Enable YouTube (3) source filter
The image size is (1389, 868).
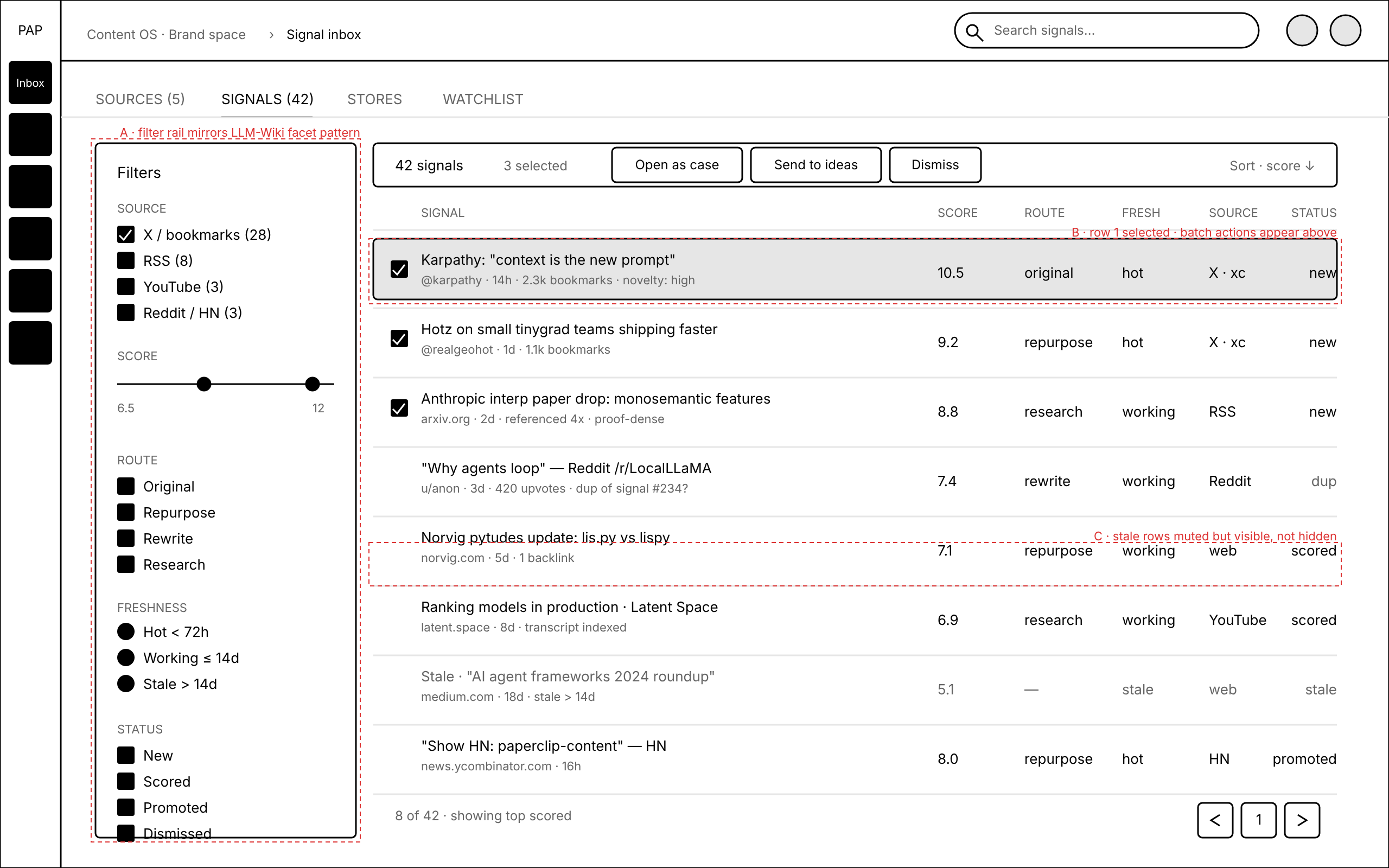(x=126, y=286)
